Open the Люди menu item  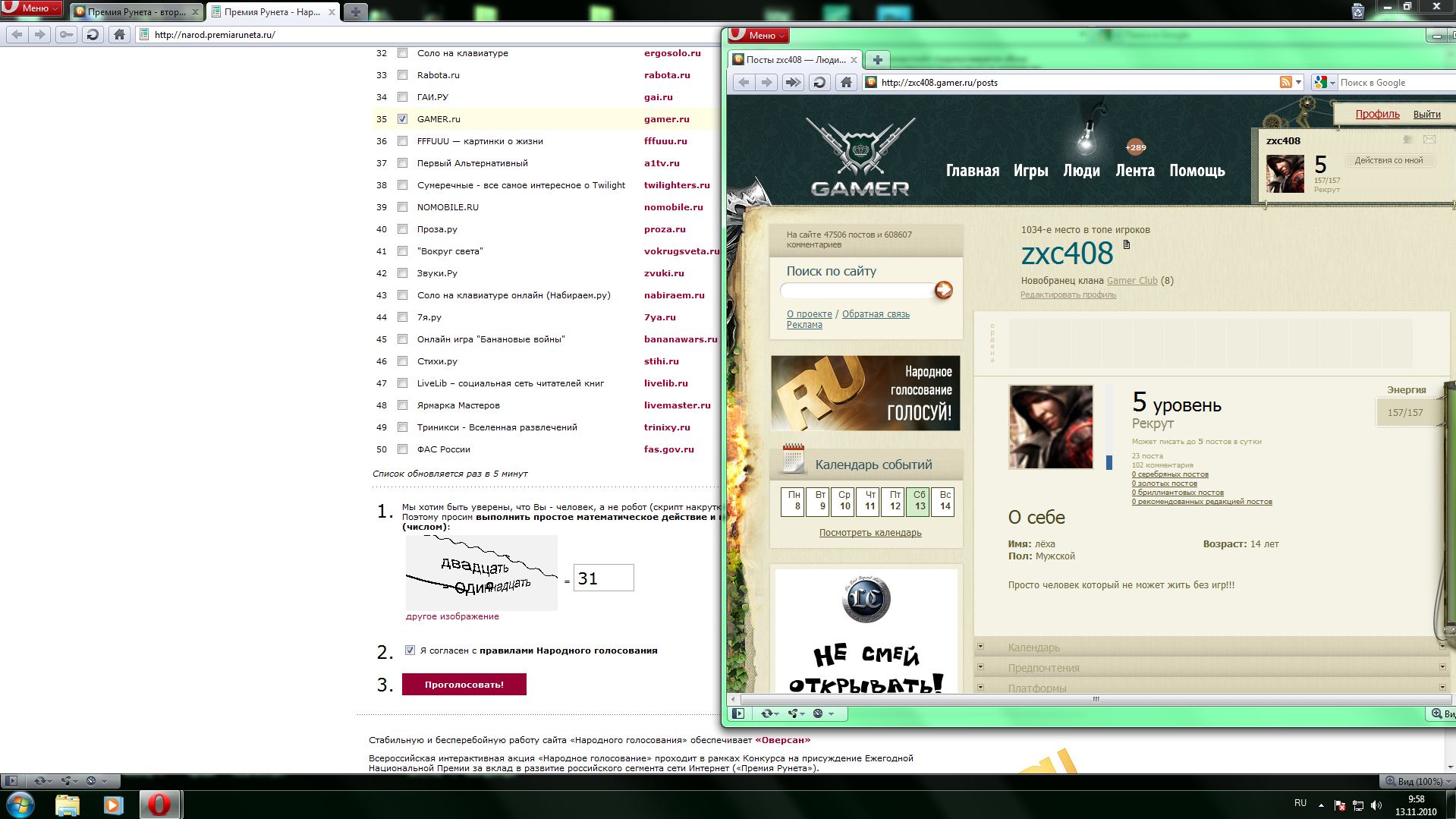[1081, 171]
